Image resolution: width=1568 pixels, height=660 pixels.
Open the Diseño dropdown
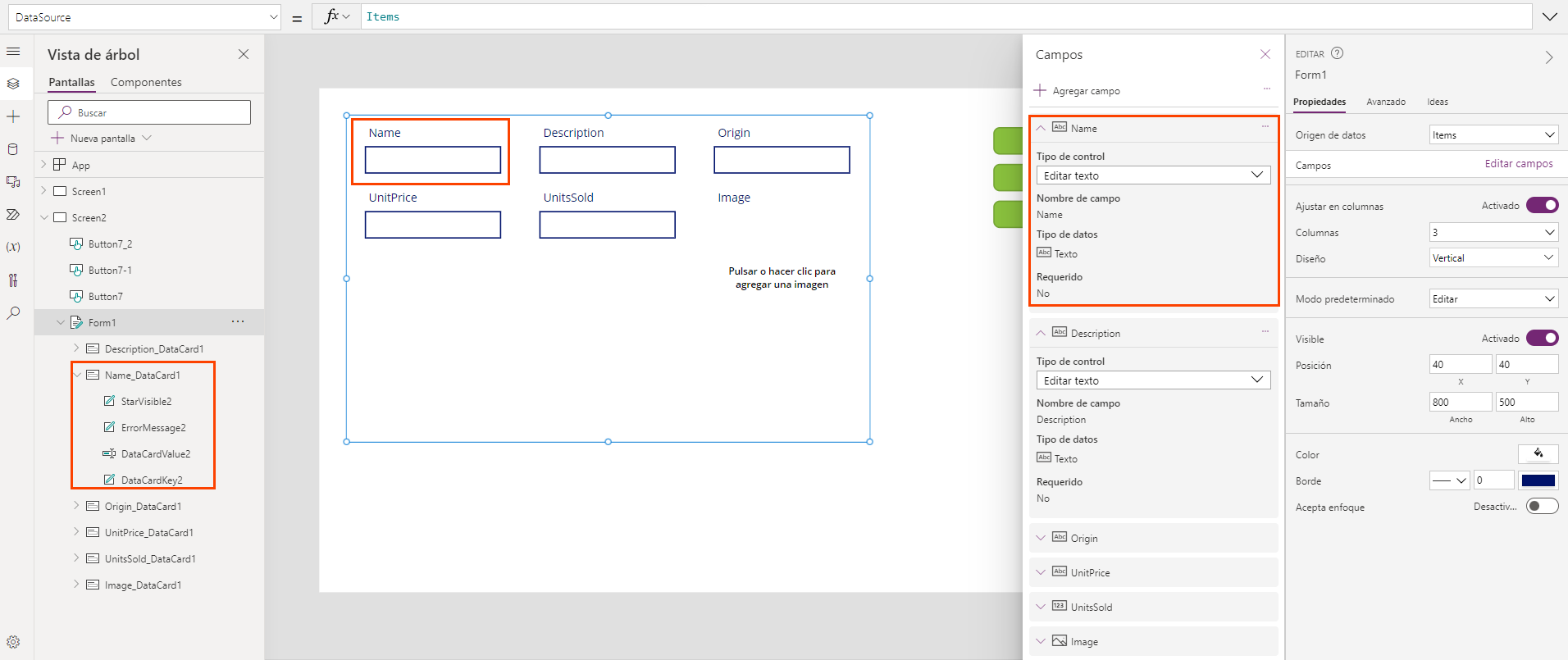(x=1493, y=257)
